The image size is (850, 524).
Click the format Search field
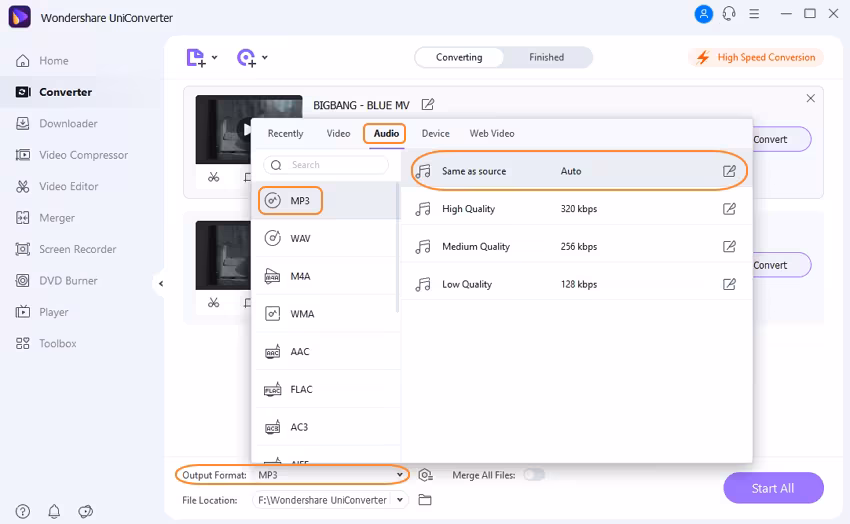[326, 165]
